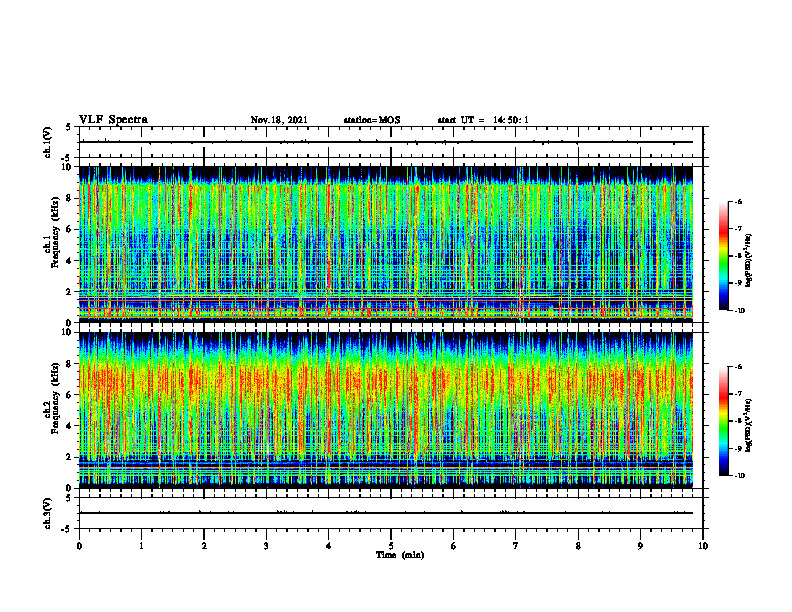Click time tick label "8" on the x-axis
792x612 pixels.
pos(578,546)
